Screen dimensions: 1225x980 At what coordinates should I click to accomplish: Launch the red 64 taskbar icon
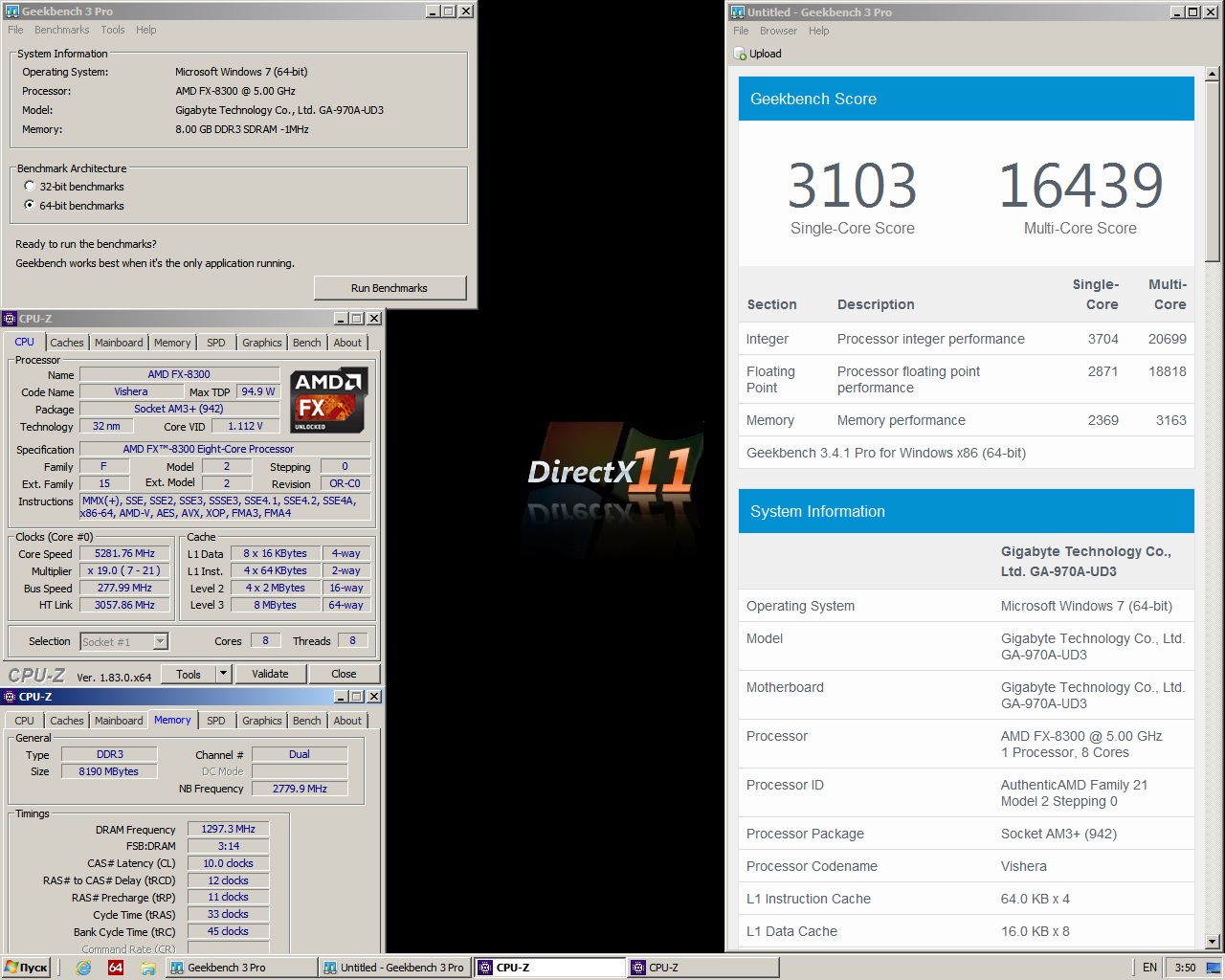click(x=116, y=968)
